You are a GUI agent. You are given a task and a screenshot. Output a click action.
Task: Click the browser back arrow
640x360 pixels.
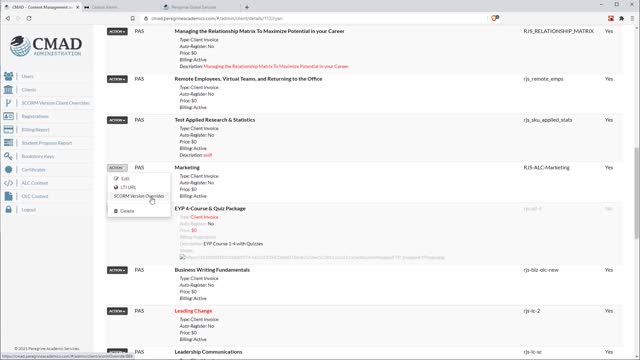(8, 18)
